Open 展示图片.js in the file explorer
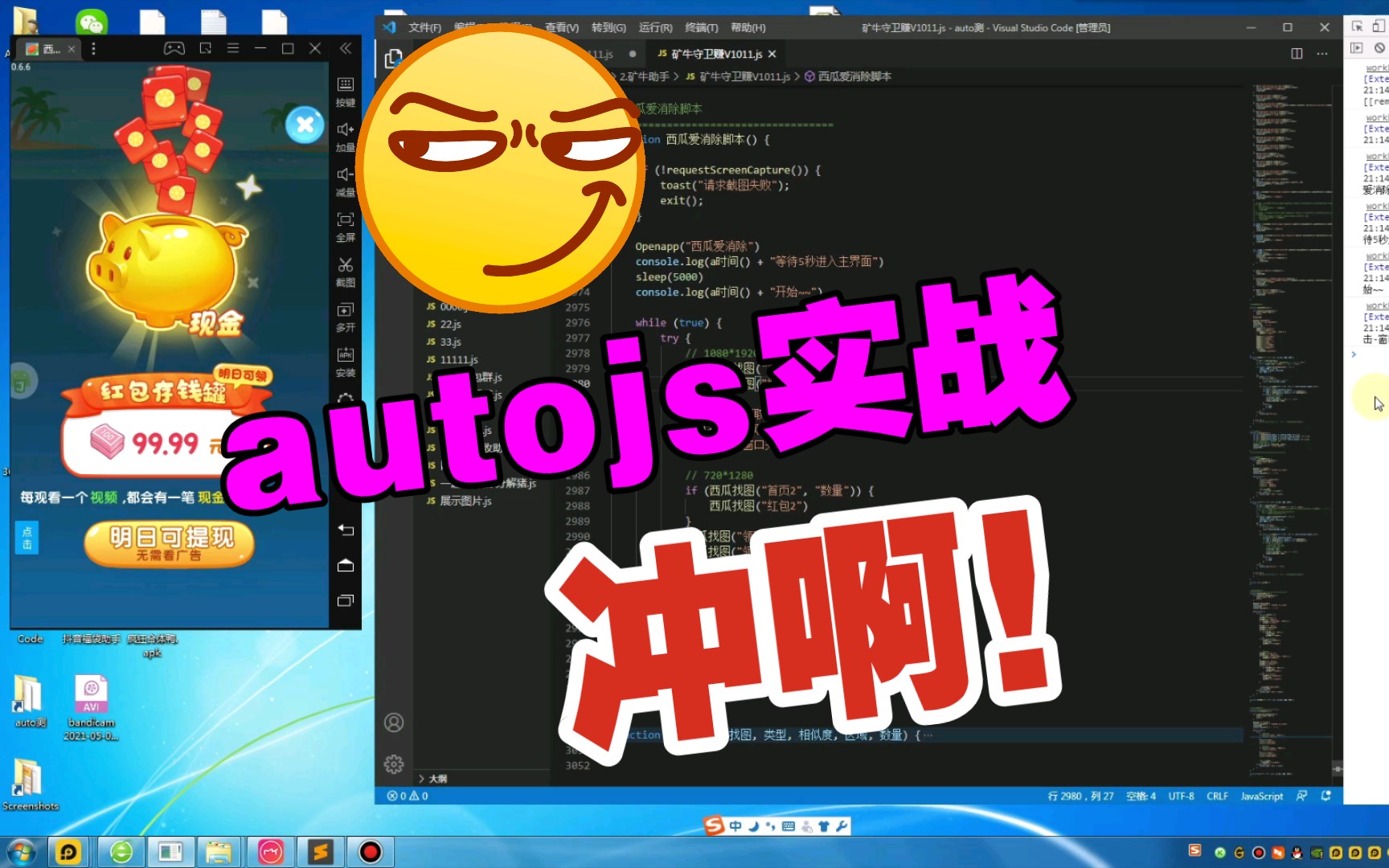1389x868 pixels. [465, 501]
